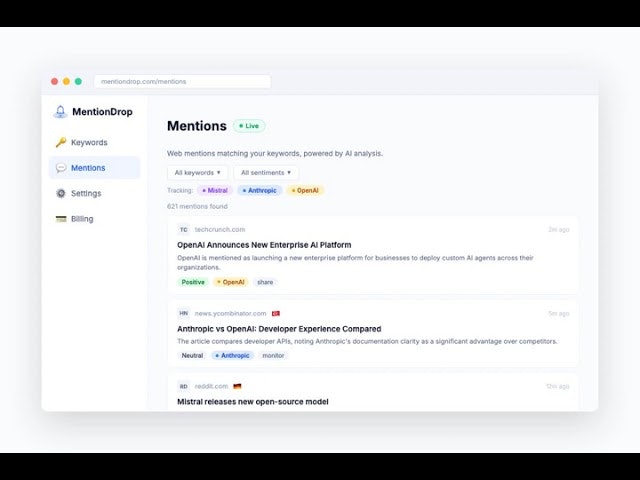Open Billing from the sidebar
The height and width of the screenshot is (480, 640).
pos(94,219)
